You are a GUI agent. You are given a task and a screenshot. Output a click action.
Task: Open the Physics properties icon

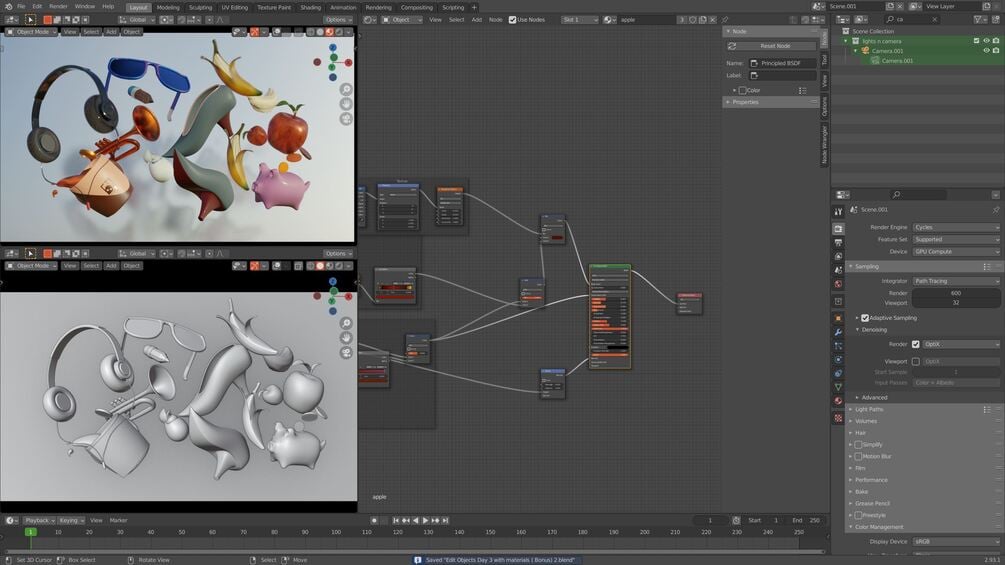838,359
